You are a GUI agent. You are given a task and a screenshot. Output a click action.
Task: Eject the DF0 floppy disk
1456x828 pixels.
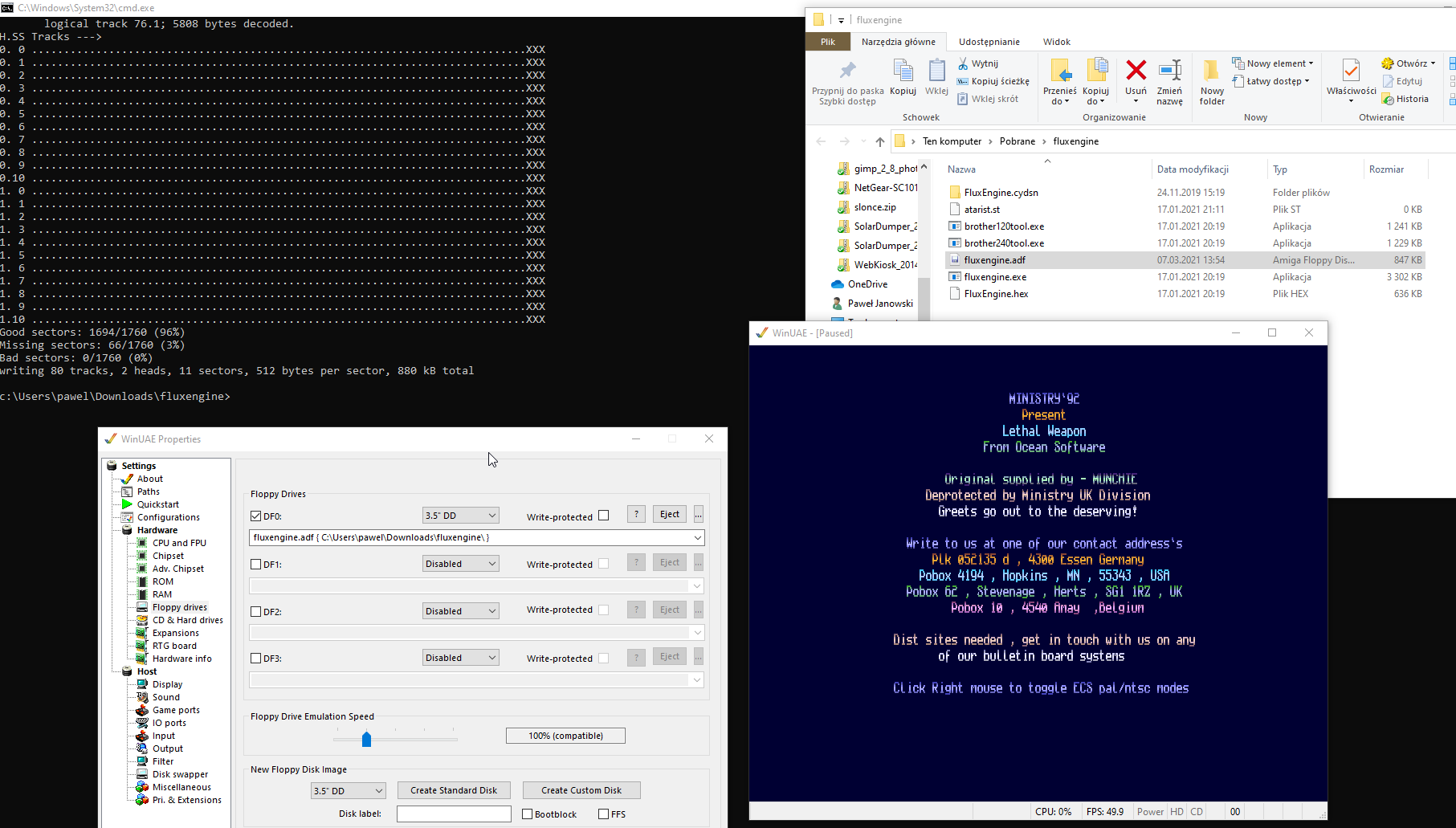coord(670,514)
